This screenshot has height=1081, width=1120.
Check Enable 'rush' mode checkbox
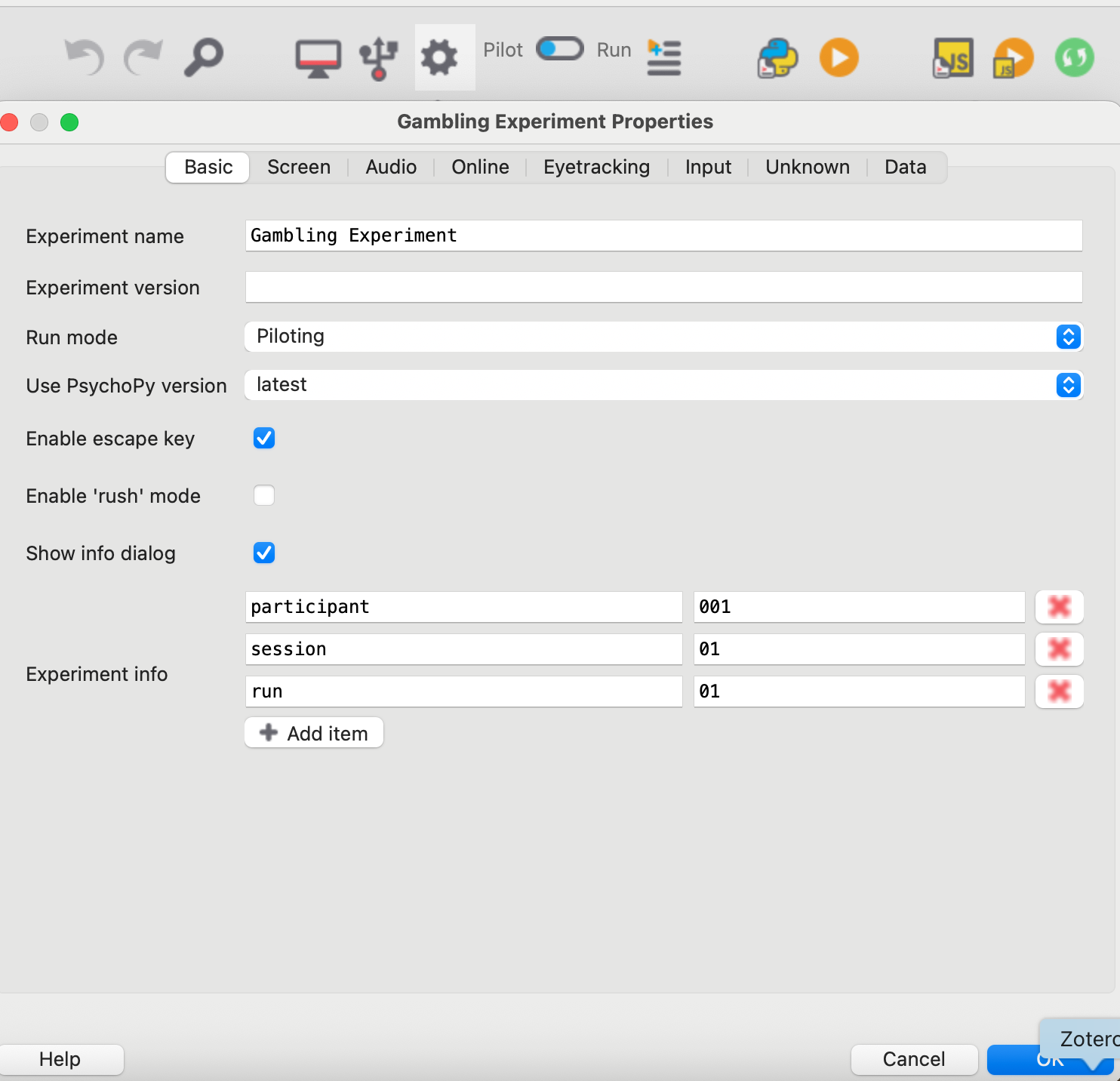coord(264,495)
